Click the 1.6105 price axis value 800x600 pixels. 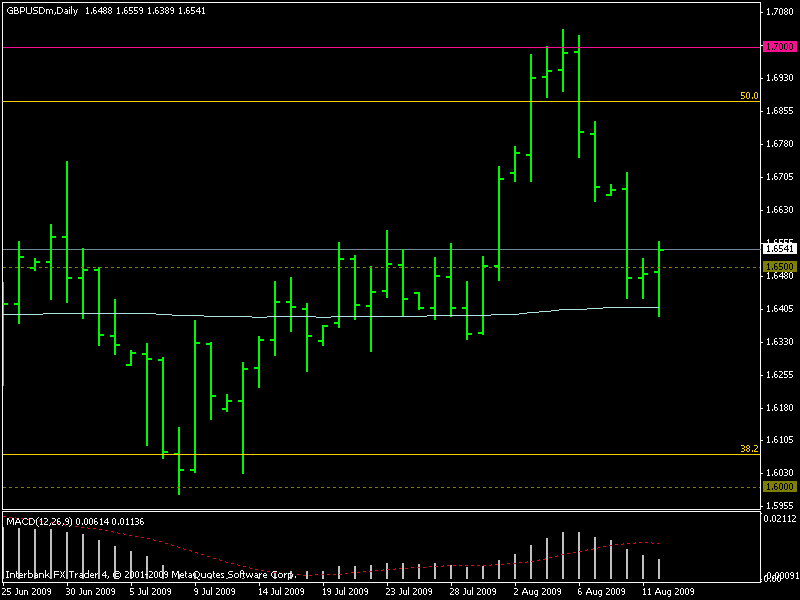(780, 440)
